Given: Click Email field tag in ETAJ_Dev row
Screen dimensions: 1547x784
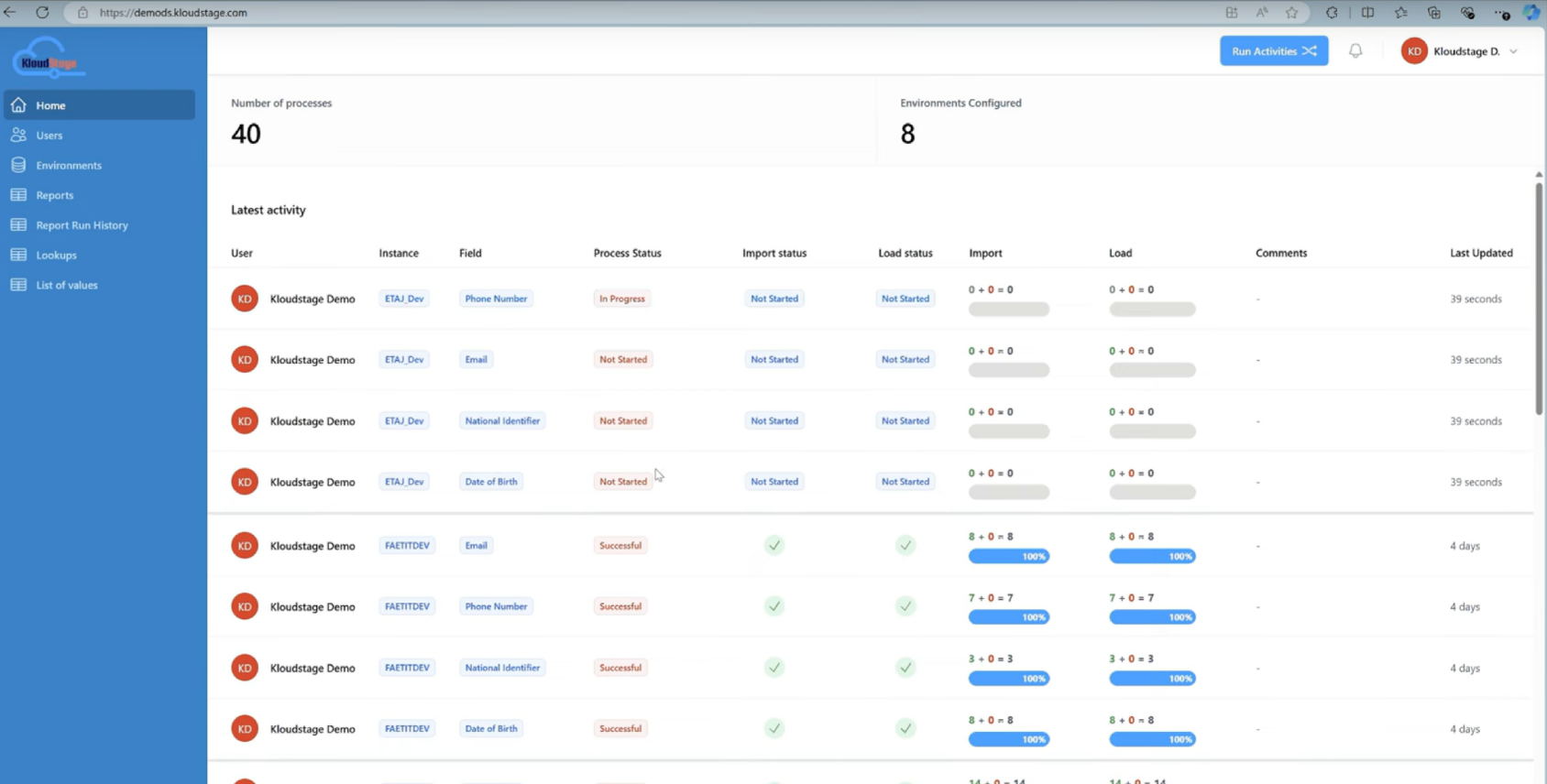Looking at the screenshot, I should click(476, 360).
